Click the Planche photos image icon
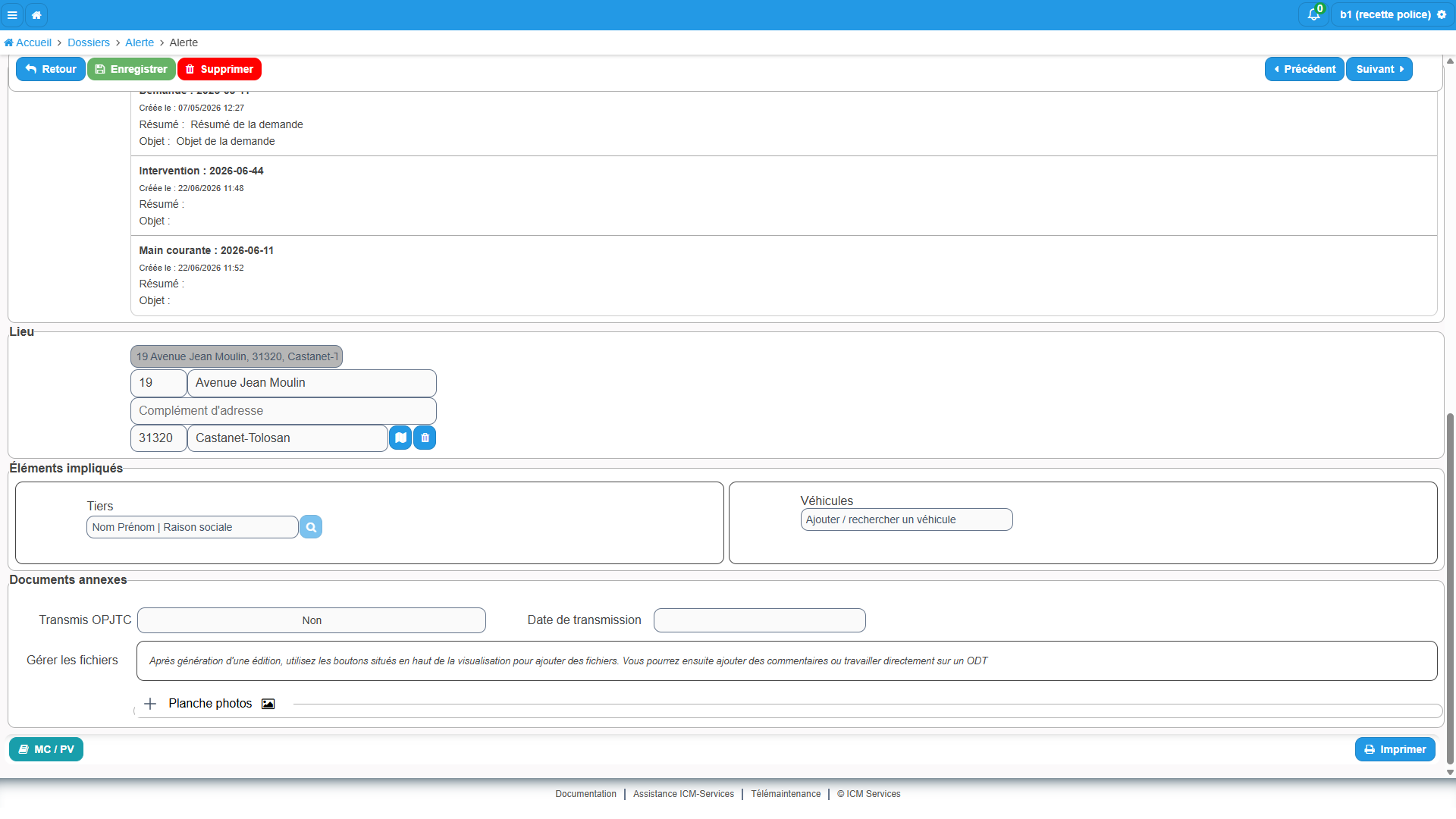 tap(268, 704)
